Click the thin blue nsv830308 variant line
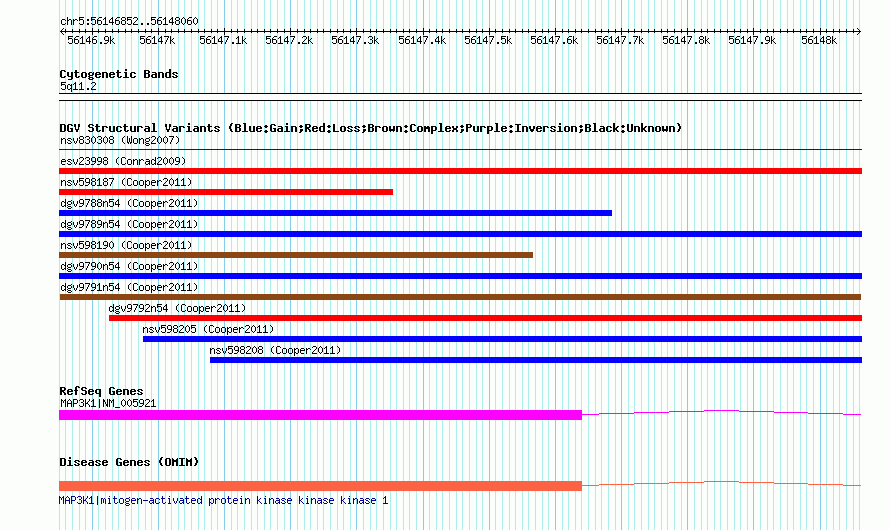890x530 pixels. coord(460,150)
